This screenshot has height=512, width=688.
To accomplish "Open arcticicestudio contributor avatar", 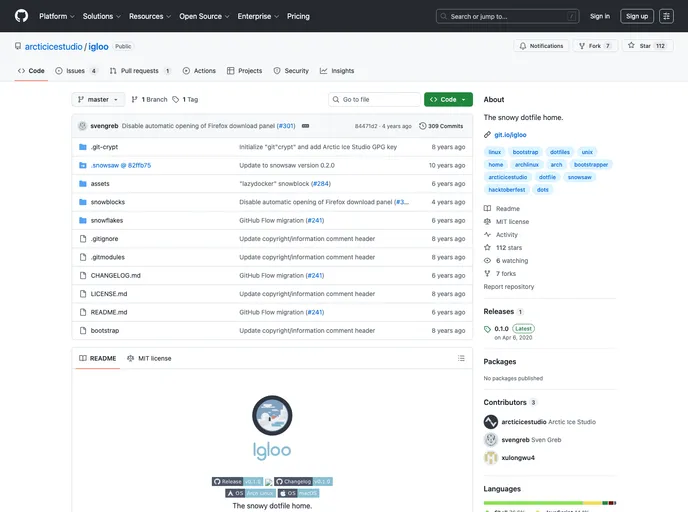I will (x=491, y=422).
